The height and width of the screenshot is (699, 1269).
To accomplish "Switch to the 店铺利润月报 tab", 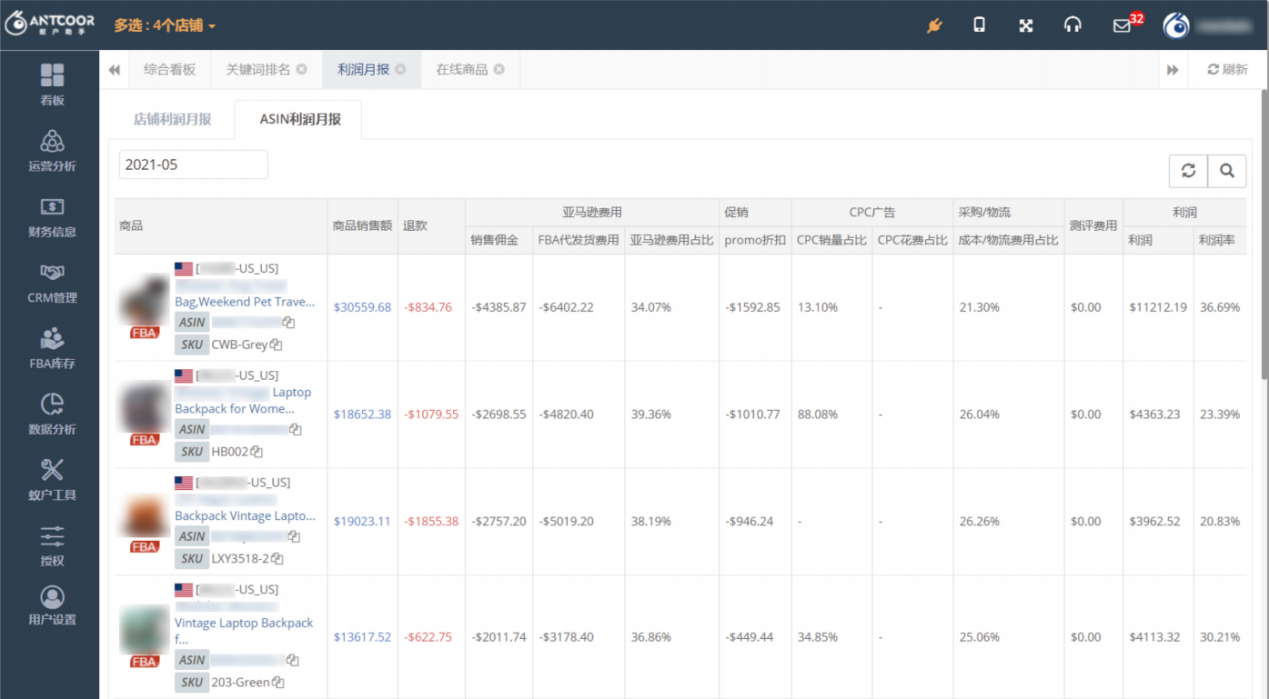I will pyautogui.click(x=172, y=119).
